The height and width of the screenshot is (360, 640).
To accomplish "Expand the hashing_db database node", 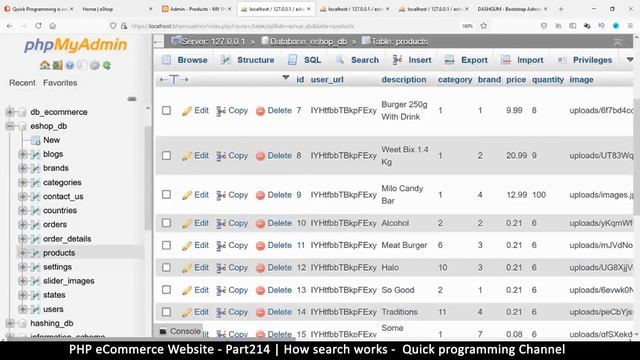I will click(10, 323).
